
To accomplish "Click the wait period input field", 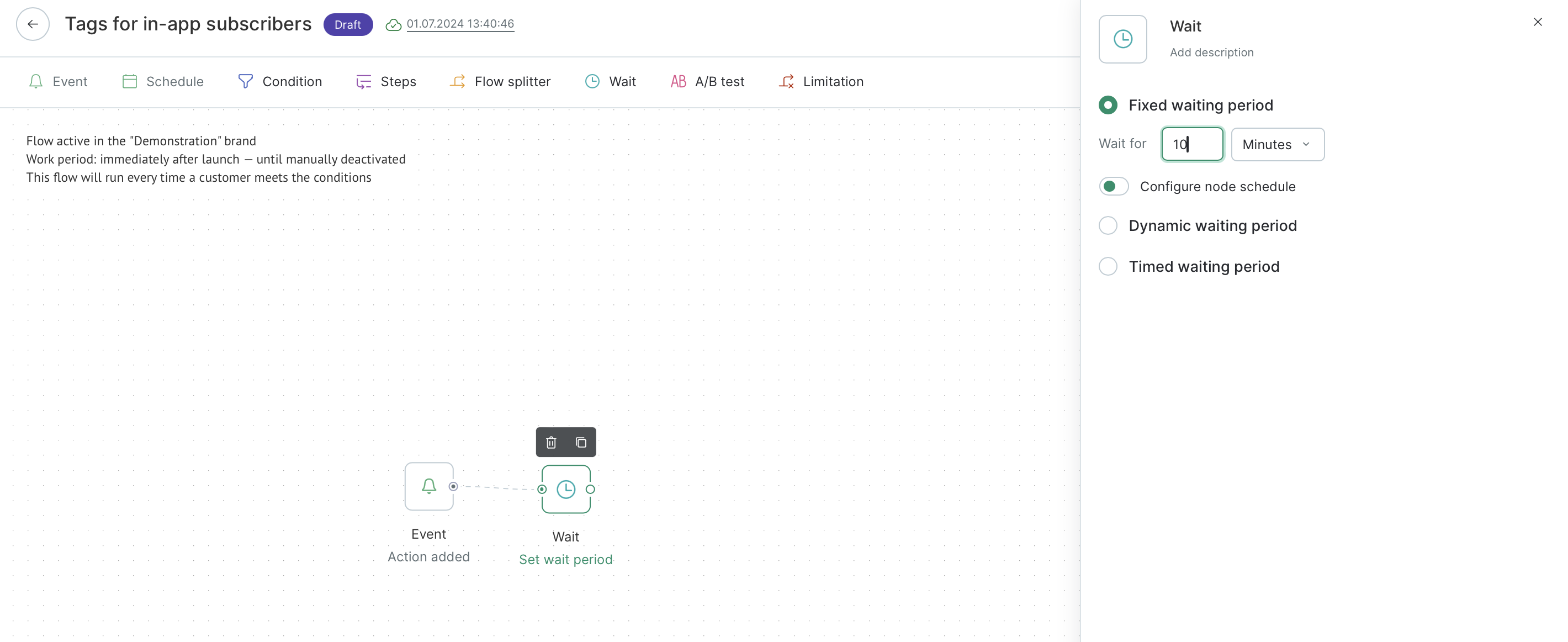I will [1191, 144].
